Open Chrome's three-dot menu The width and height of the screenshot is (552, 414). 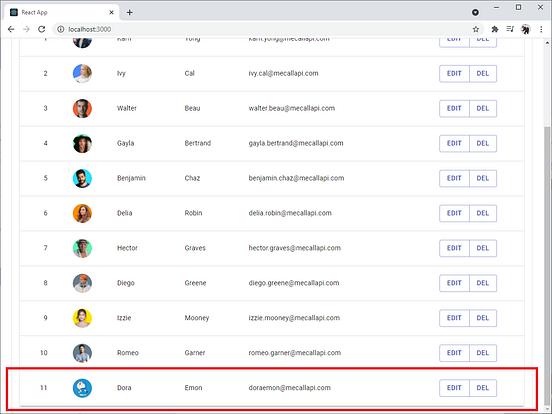(x=541, y=29)
